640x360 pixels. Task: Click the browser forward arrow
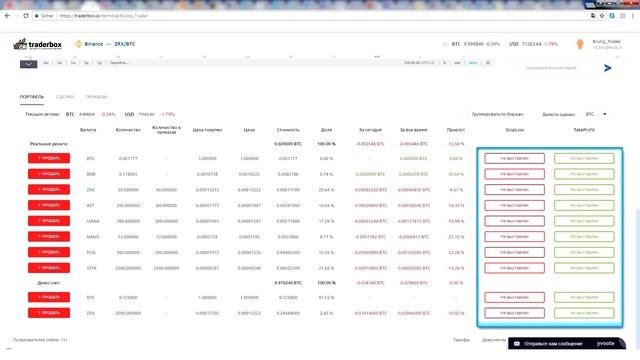pos(16,16)
